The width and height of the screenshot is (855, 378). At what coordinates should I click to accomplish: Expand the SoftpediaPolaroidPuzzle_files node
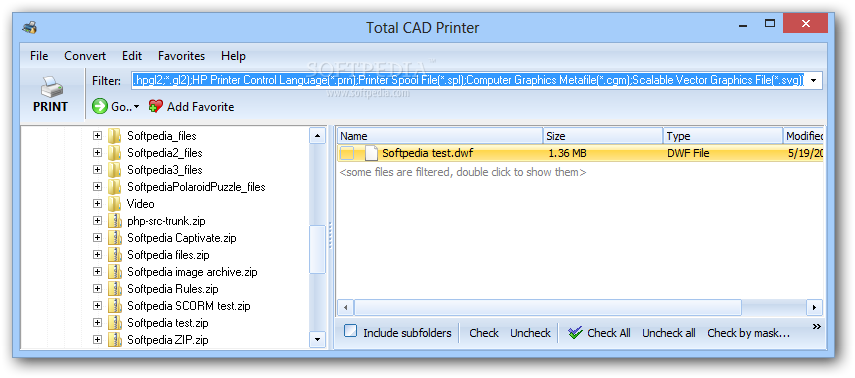pos(97,187)
